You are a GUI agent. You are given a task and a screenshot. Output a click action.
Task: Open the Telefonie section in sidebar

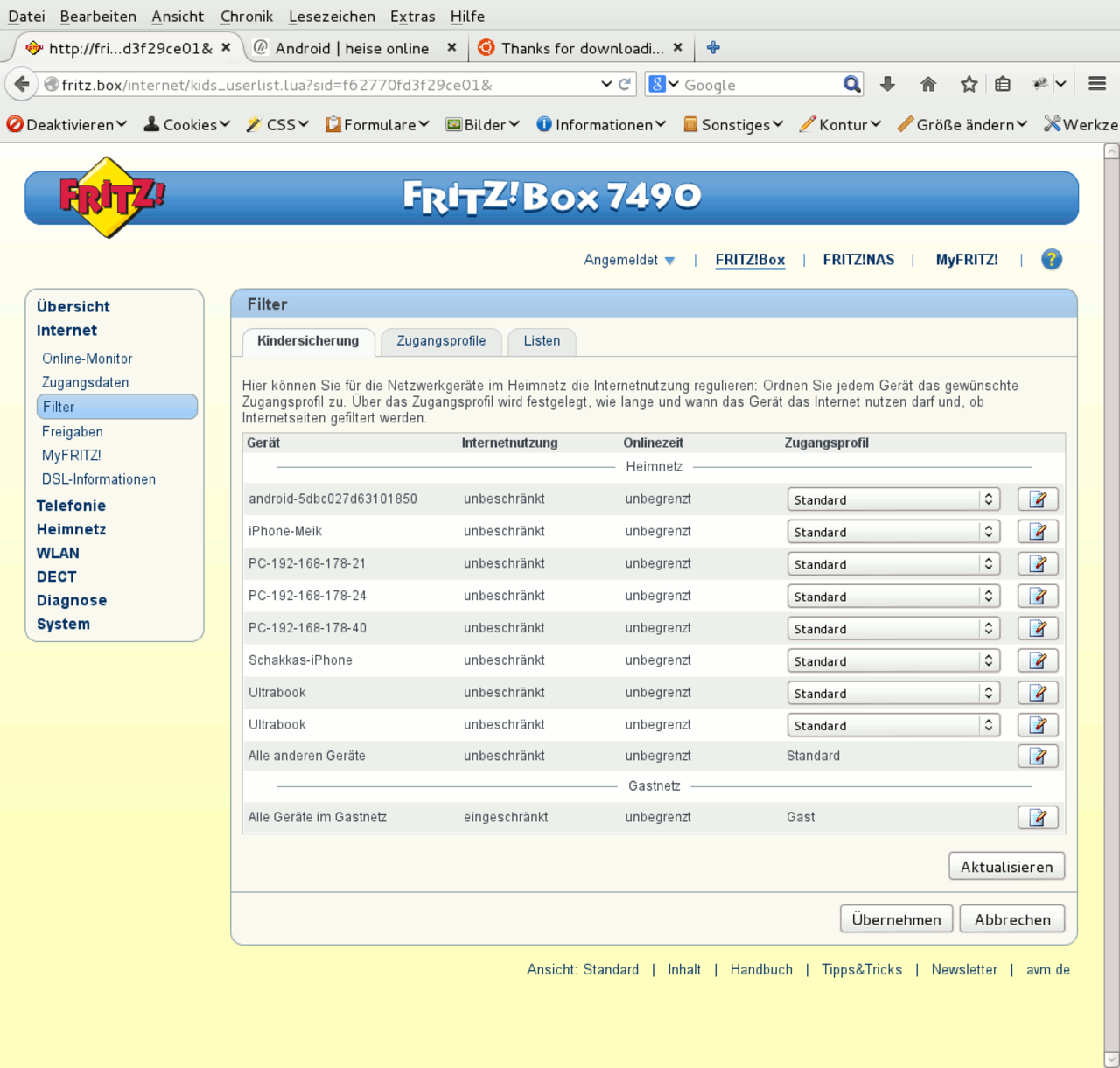(71, 506)
